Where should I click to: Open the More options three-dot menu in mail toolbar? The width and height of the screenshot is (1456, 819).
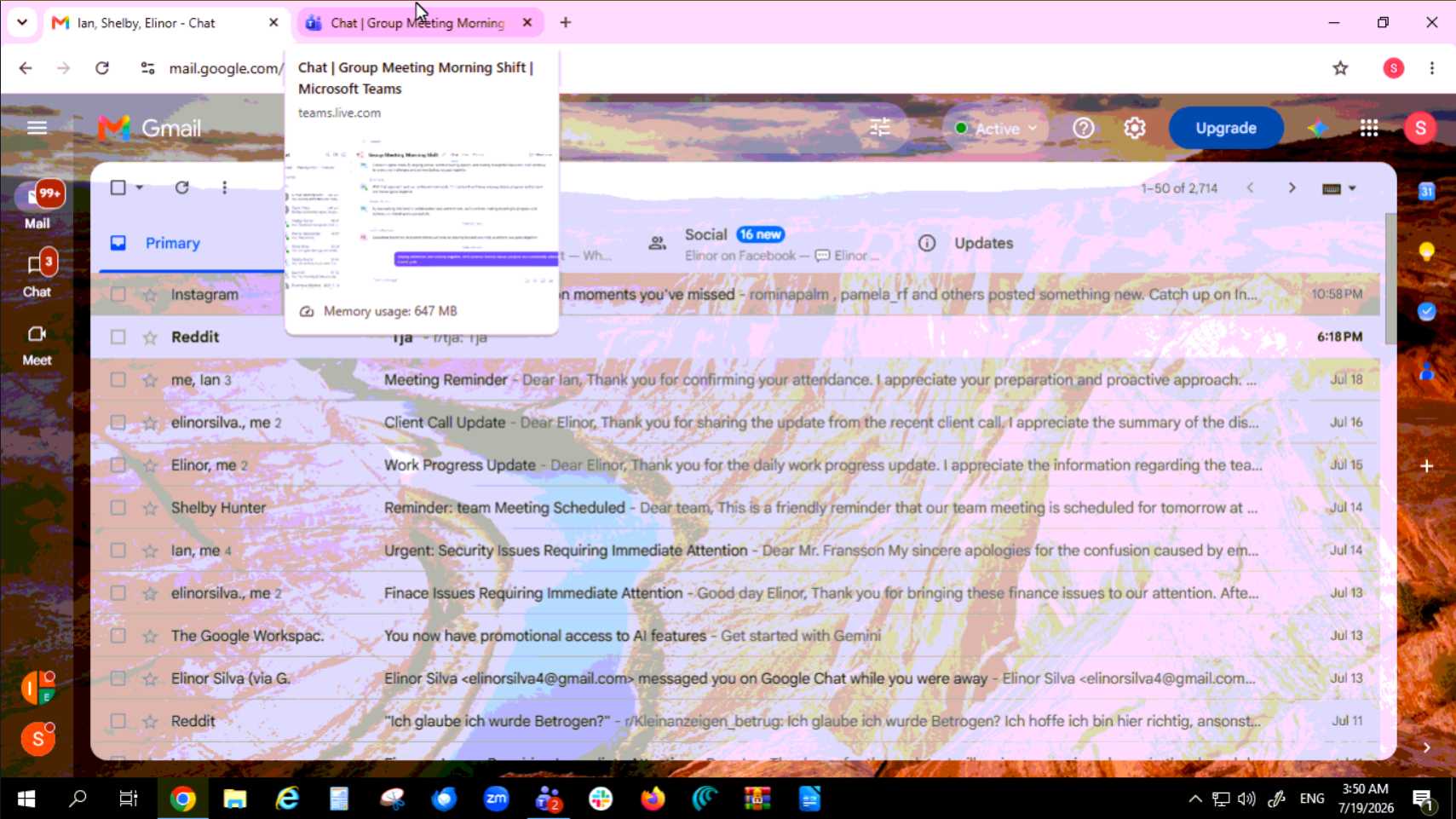click(224, 187)
